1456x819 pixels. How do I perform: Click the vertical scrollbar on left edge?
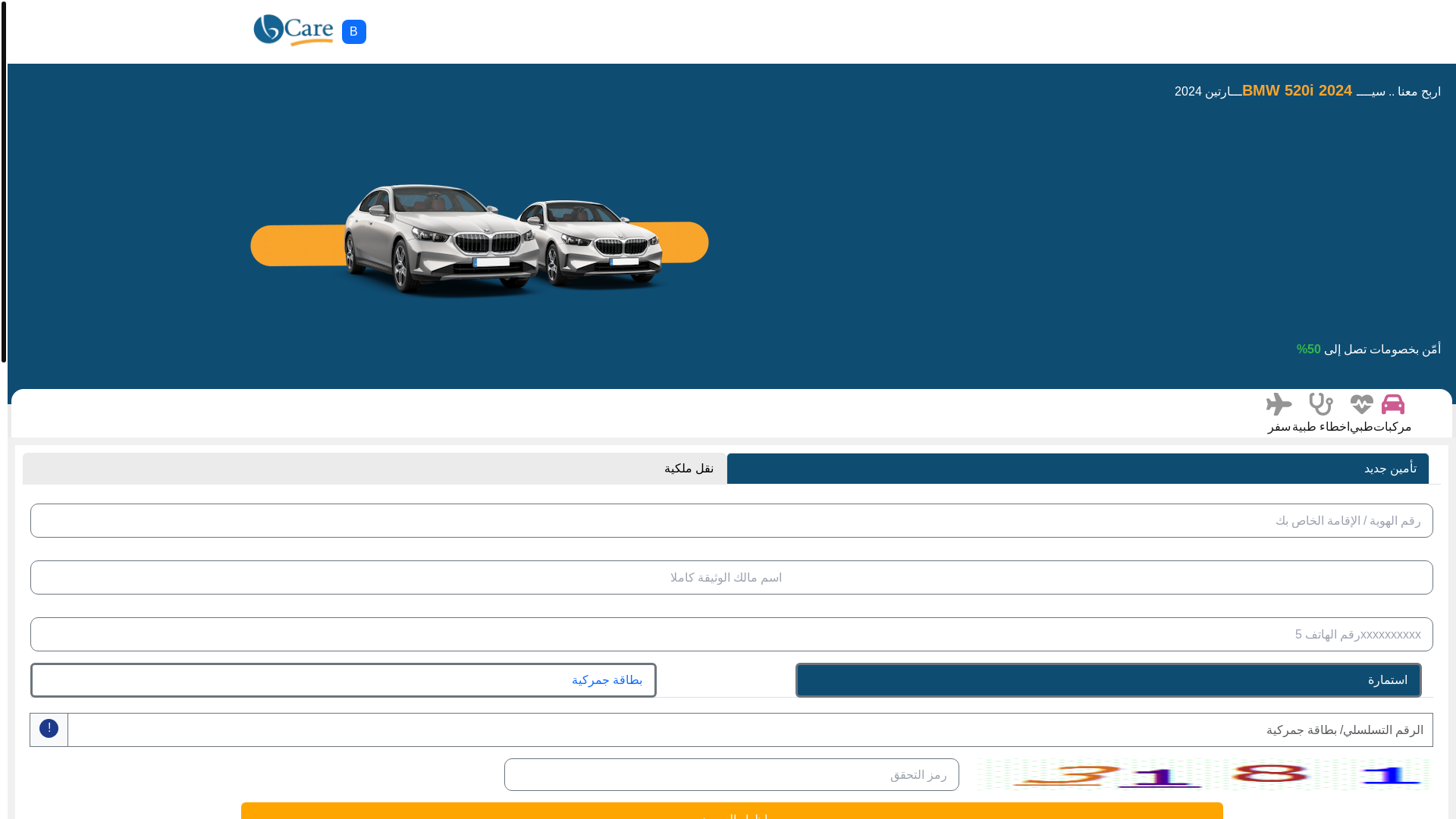click(4, 182)
